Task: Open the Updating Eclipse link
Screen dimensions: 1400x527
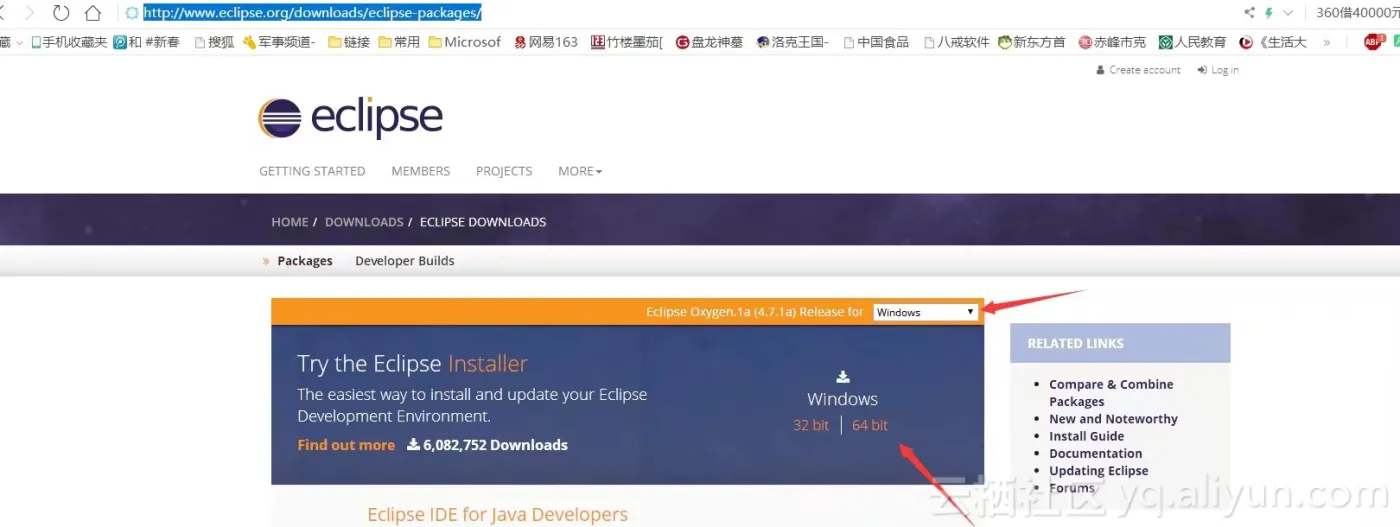Action: click(1098, 471)
